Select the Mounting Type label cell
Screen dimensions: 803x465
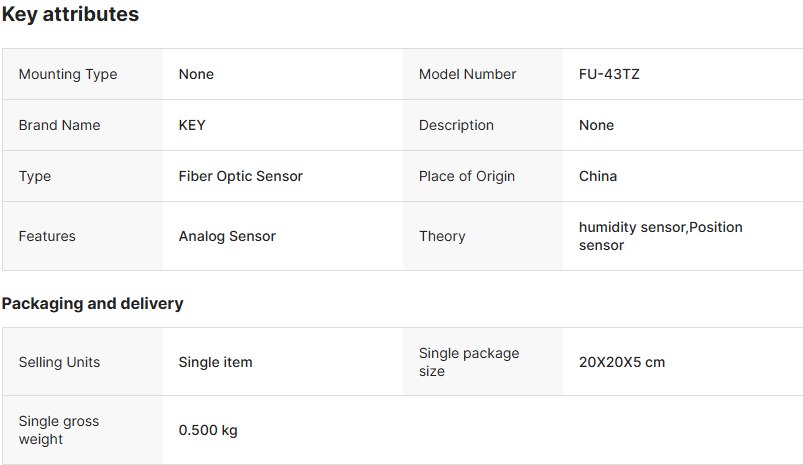click(x=68, y=74)
